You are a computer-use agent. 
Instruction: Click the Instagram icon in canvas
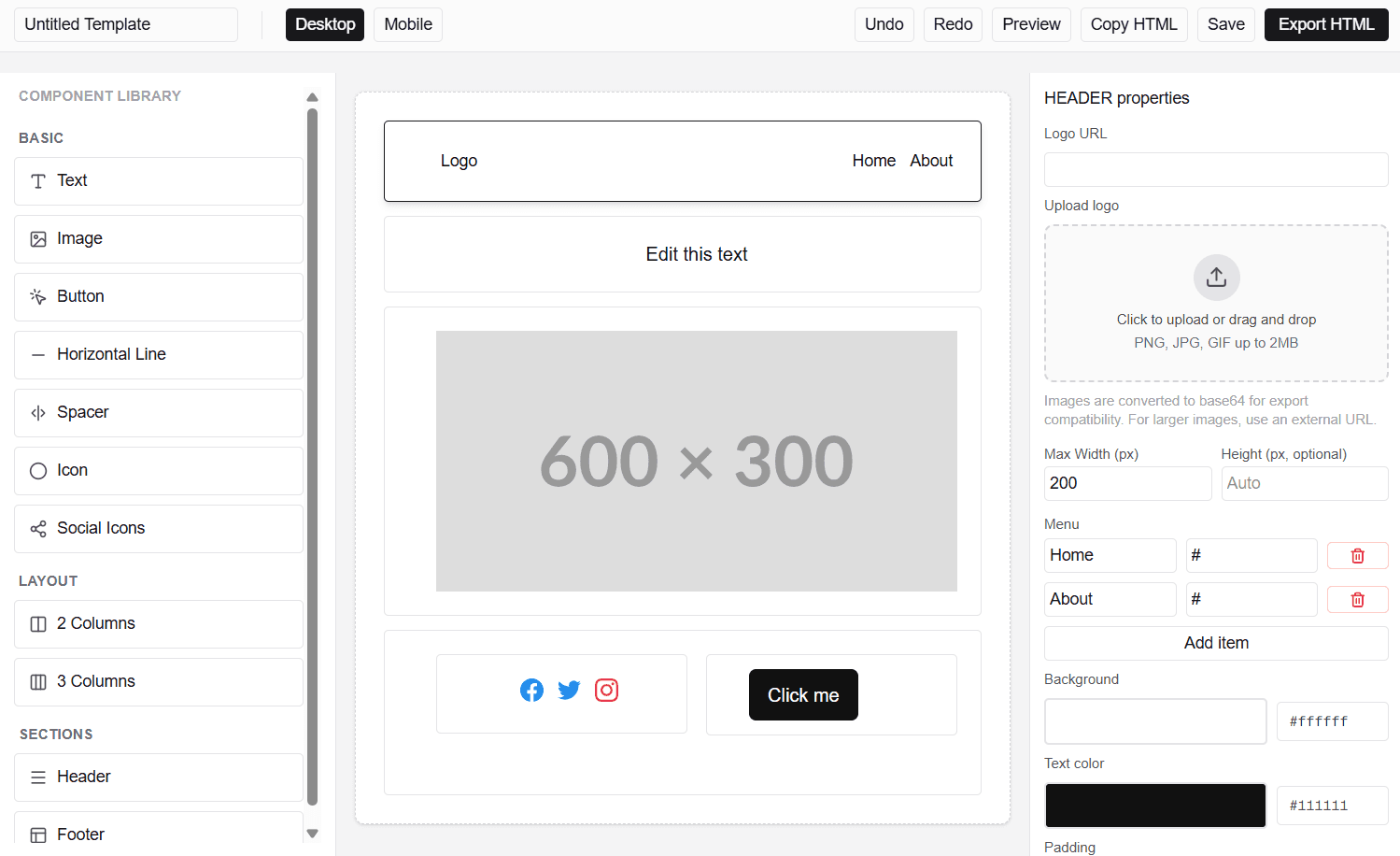[606, 691]
